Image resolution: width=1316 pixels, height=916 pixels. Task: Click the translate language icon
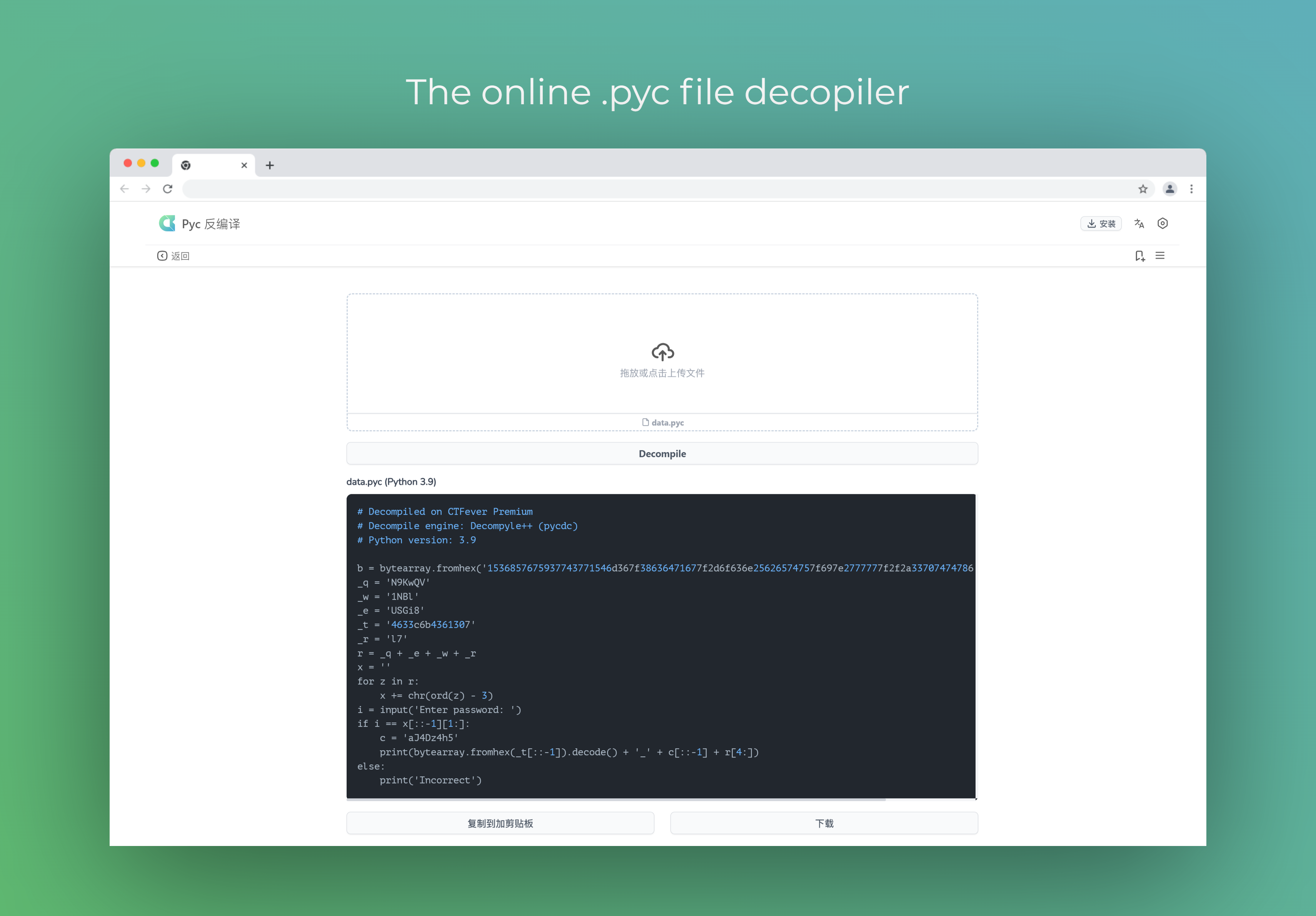click(x=1139, y=224)
